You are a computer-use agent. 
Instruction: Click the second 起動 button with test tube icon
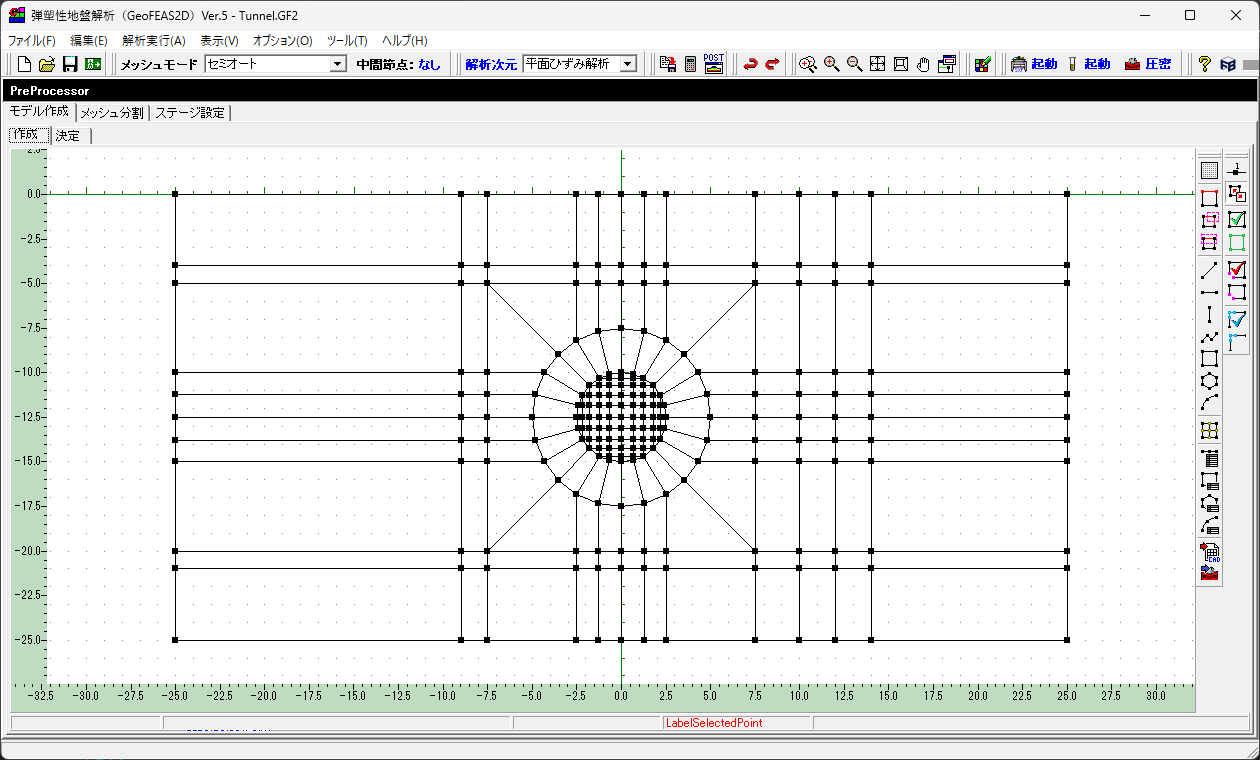tap(1088, 64)
